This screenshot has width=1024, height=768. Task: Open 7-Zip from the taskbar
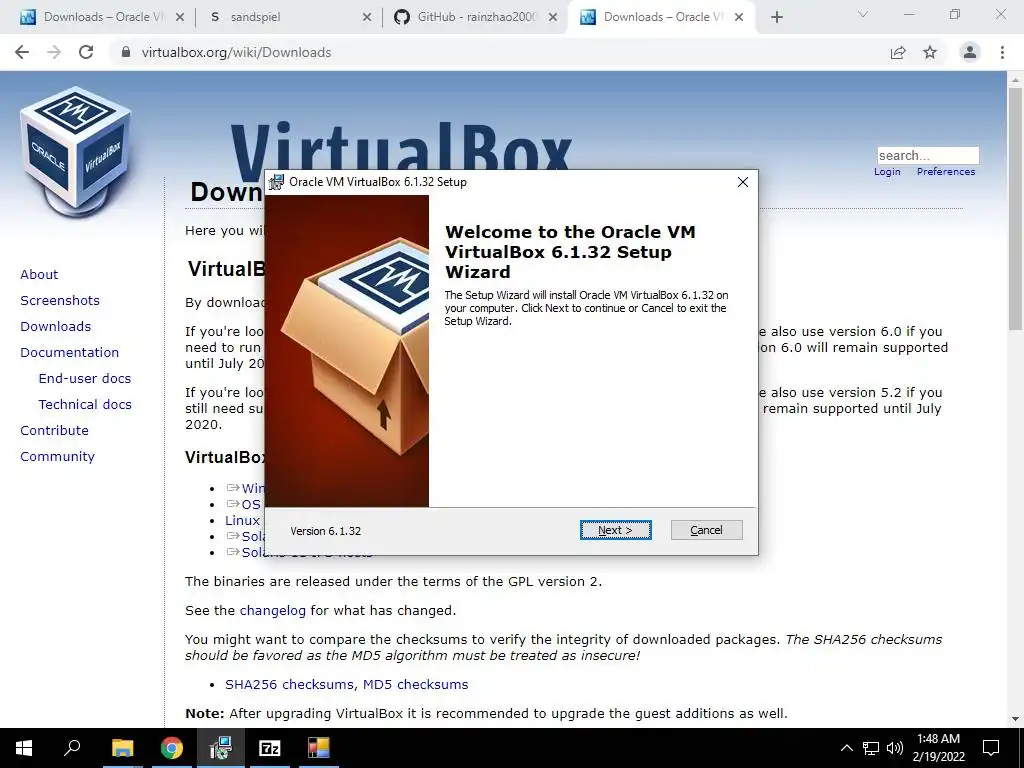tap(270, 748)
